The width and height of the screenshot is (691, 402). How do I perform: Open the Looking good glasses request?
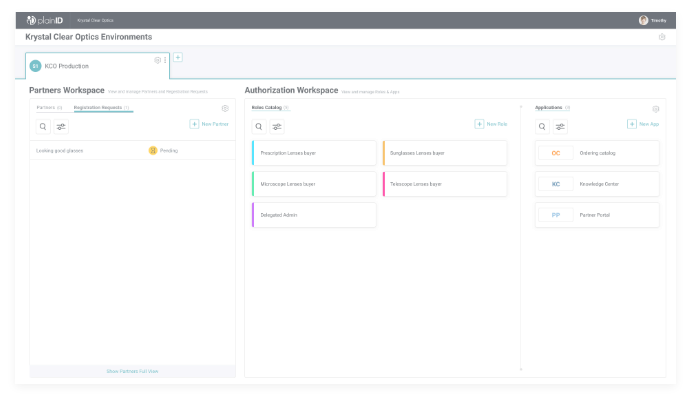132,151
